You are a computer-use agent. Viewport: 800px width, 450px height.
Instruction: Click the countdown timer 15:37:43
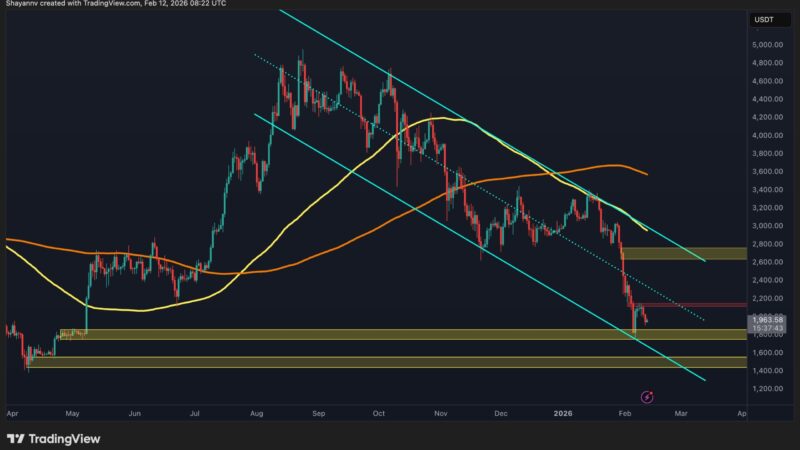767,328
